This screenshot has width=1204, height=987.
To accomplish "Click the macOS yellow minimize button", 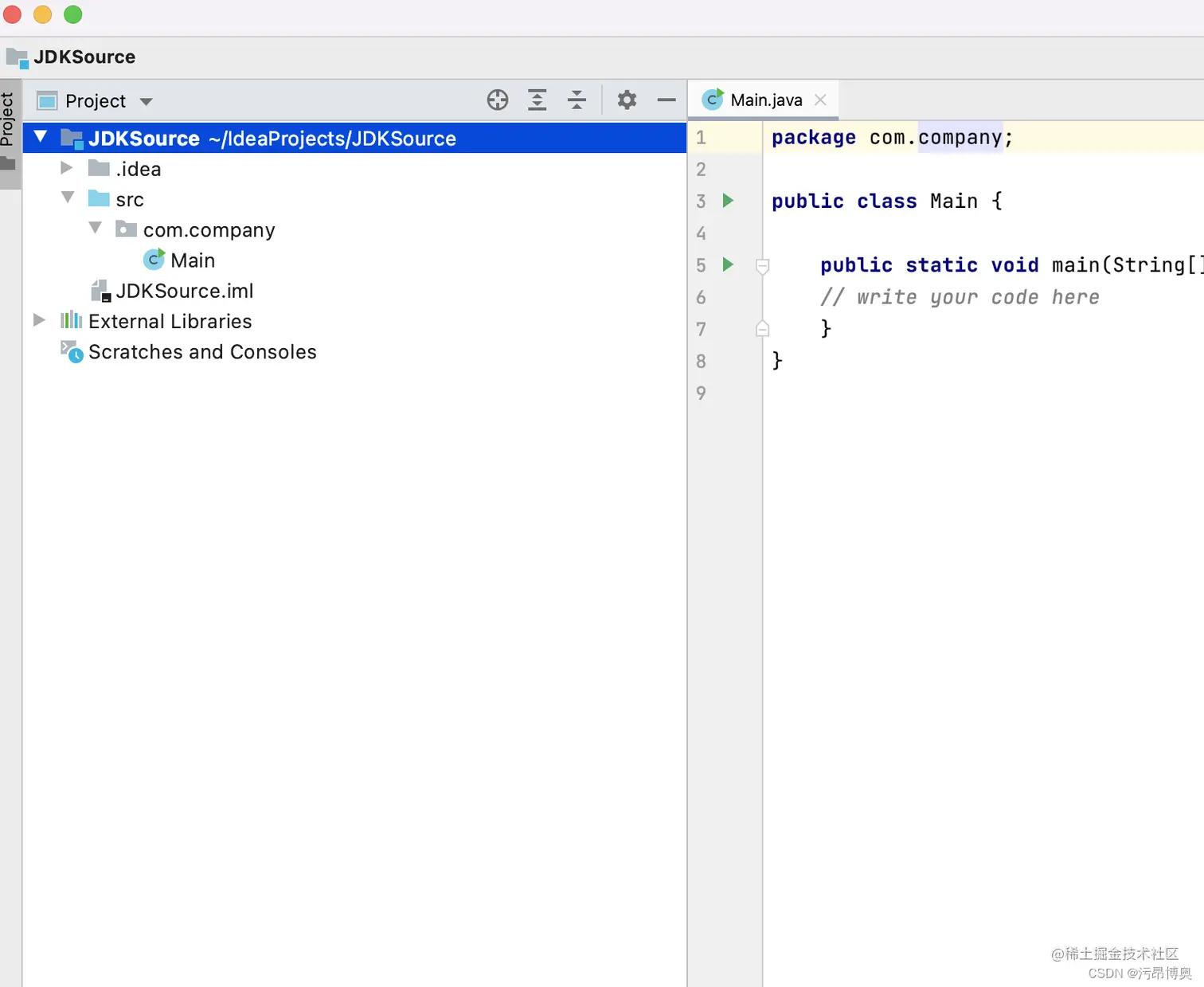I will (42, 14).
